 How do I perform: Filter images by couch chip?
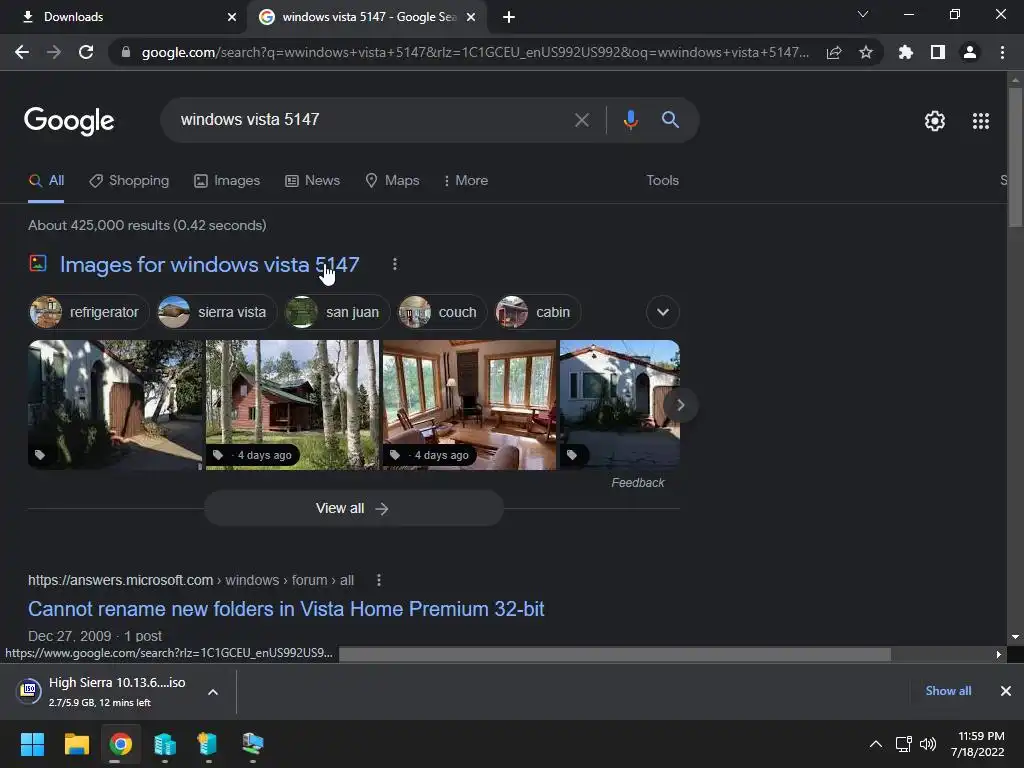pyautogui.click(x=442, y=312)
